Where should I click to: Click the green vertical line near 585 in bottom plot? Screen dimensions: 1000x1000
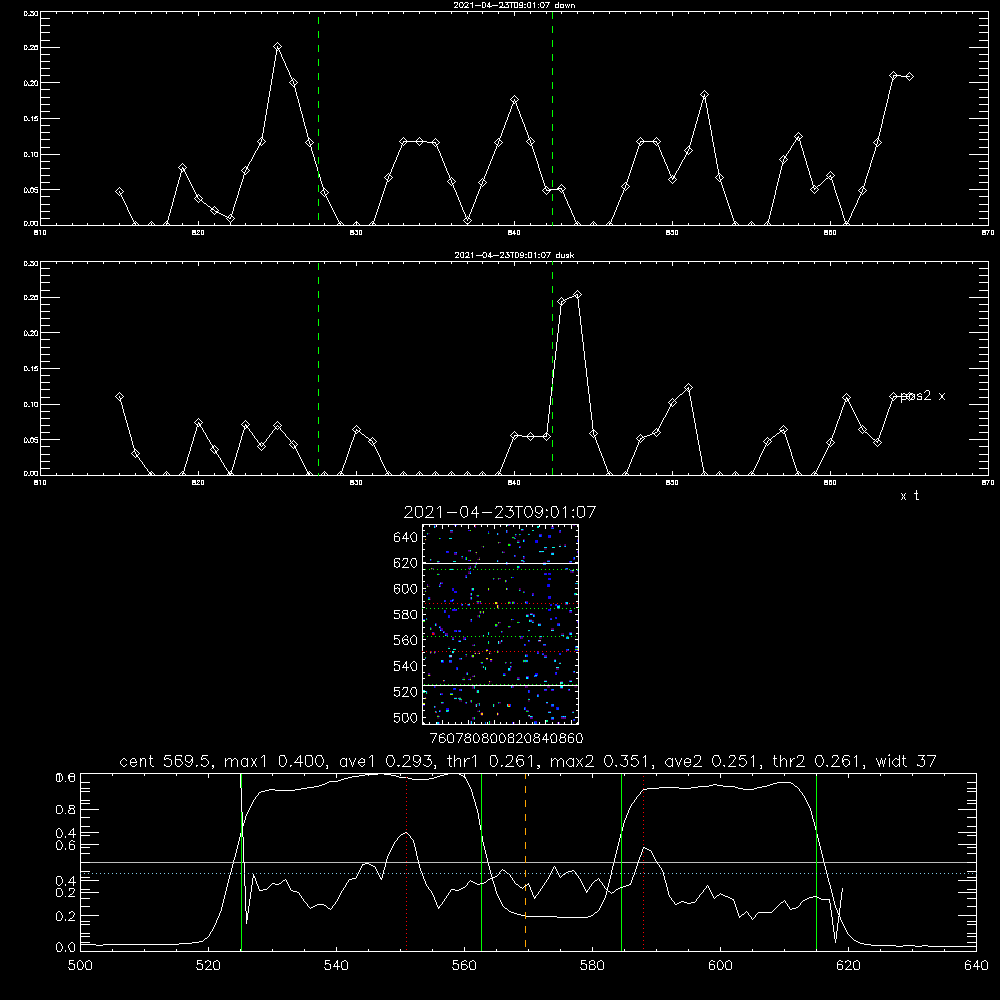(x=621, y=861)
